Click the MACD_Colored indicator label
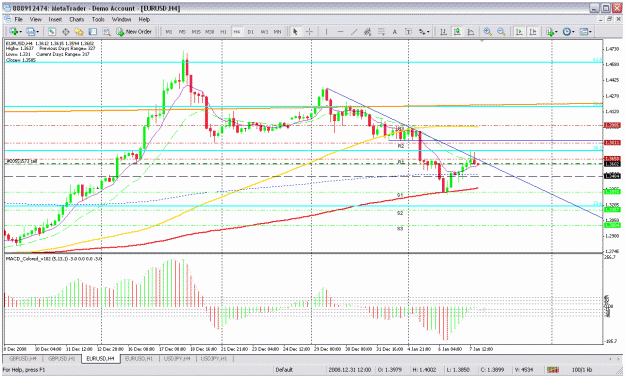Image resolution: width=625 pixels, height=376 pixels. pyautogui.click(x=54, y=259)
